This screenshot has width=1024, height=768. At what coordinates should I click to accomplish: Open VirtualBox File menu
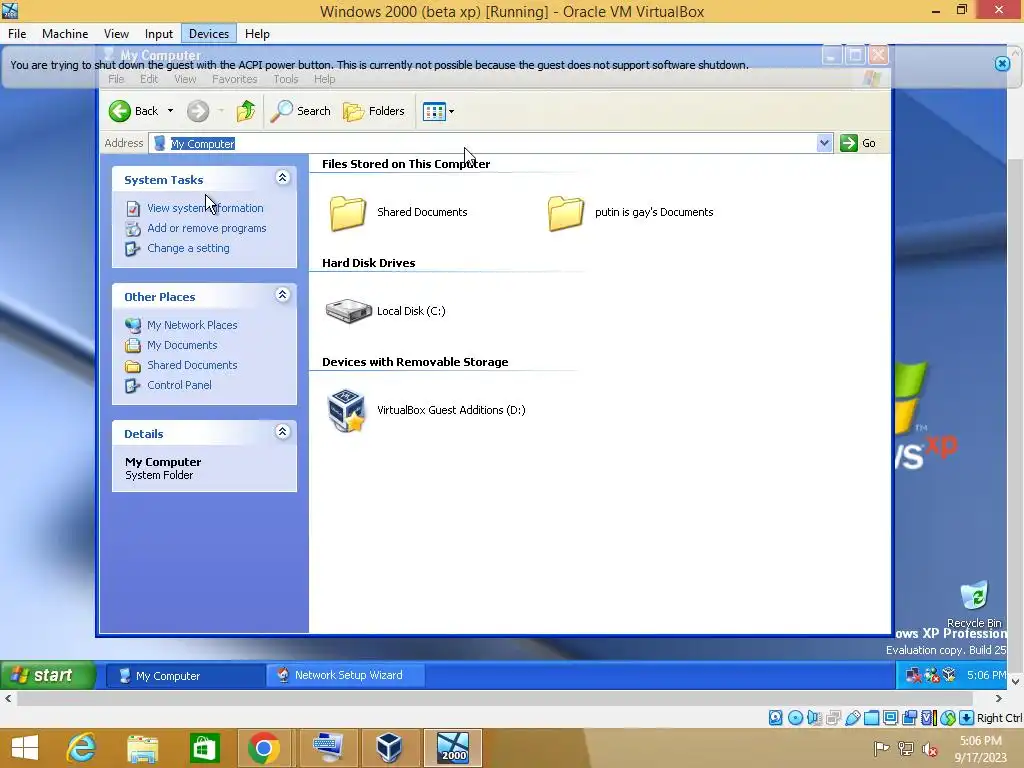(17, 34)
